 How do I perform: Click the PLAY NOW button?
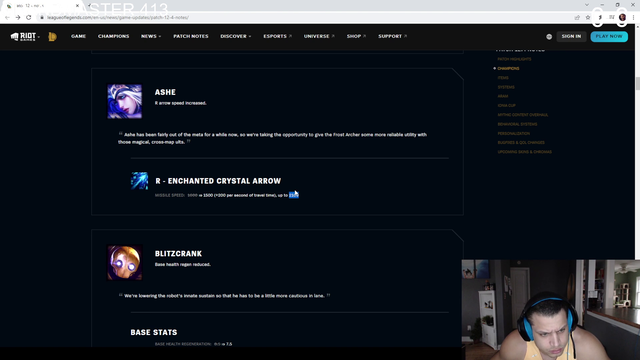(609, 36)
